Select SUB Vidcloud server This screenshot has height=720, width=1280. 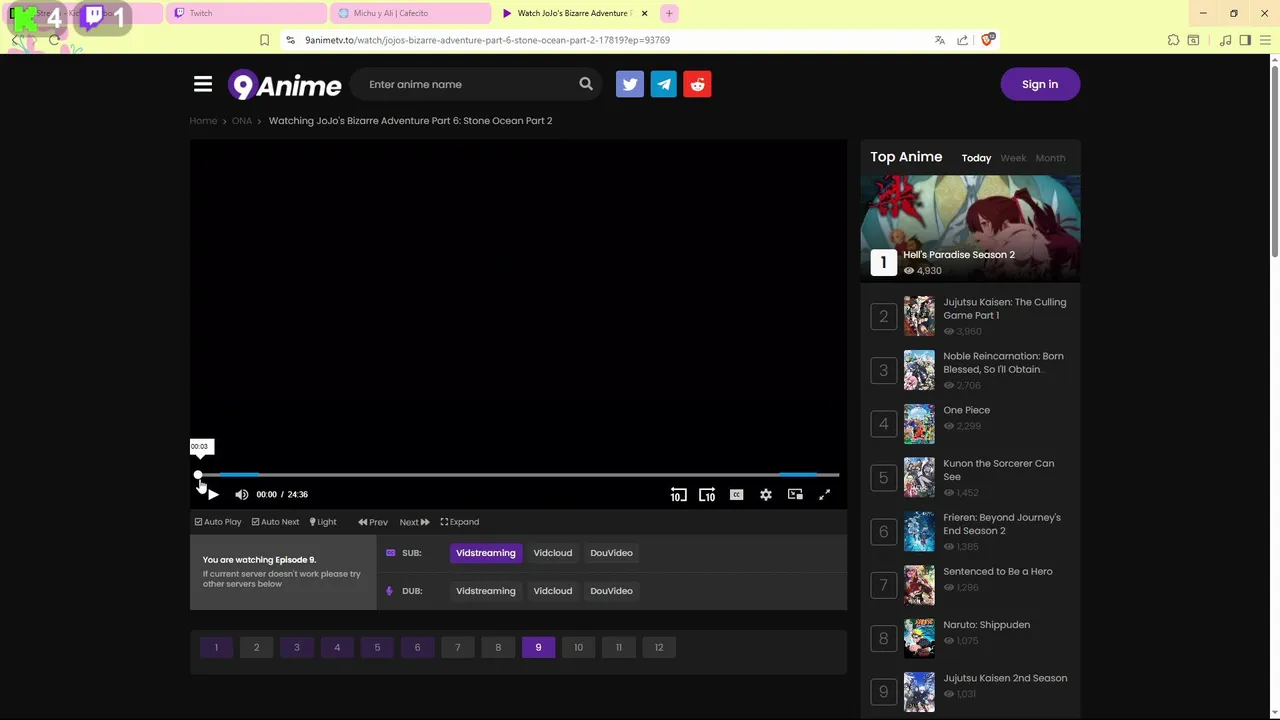click(x=553, y=553)
